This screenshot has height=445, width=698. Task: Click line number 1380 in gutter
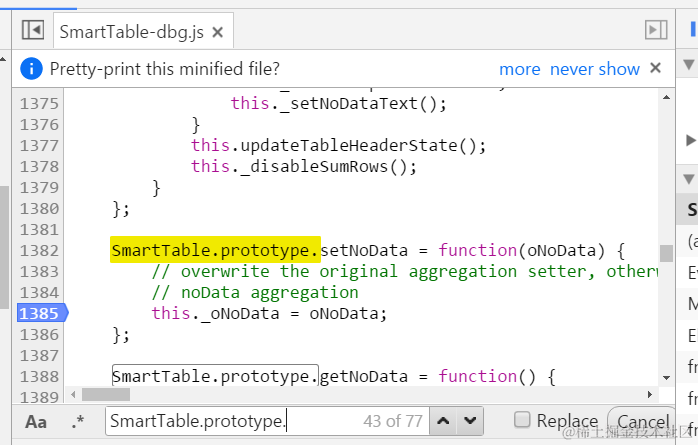point(39,209)
